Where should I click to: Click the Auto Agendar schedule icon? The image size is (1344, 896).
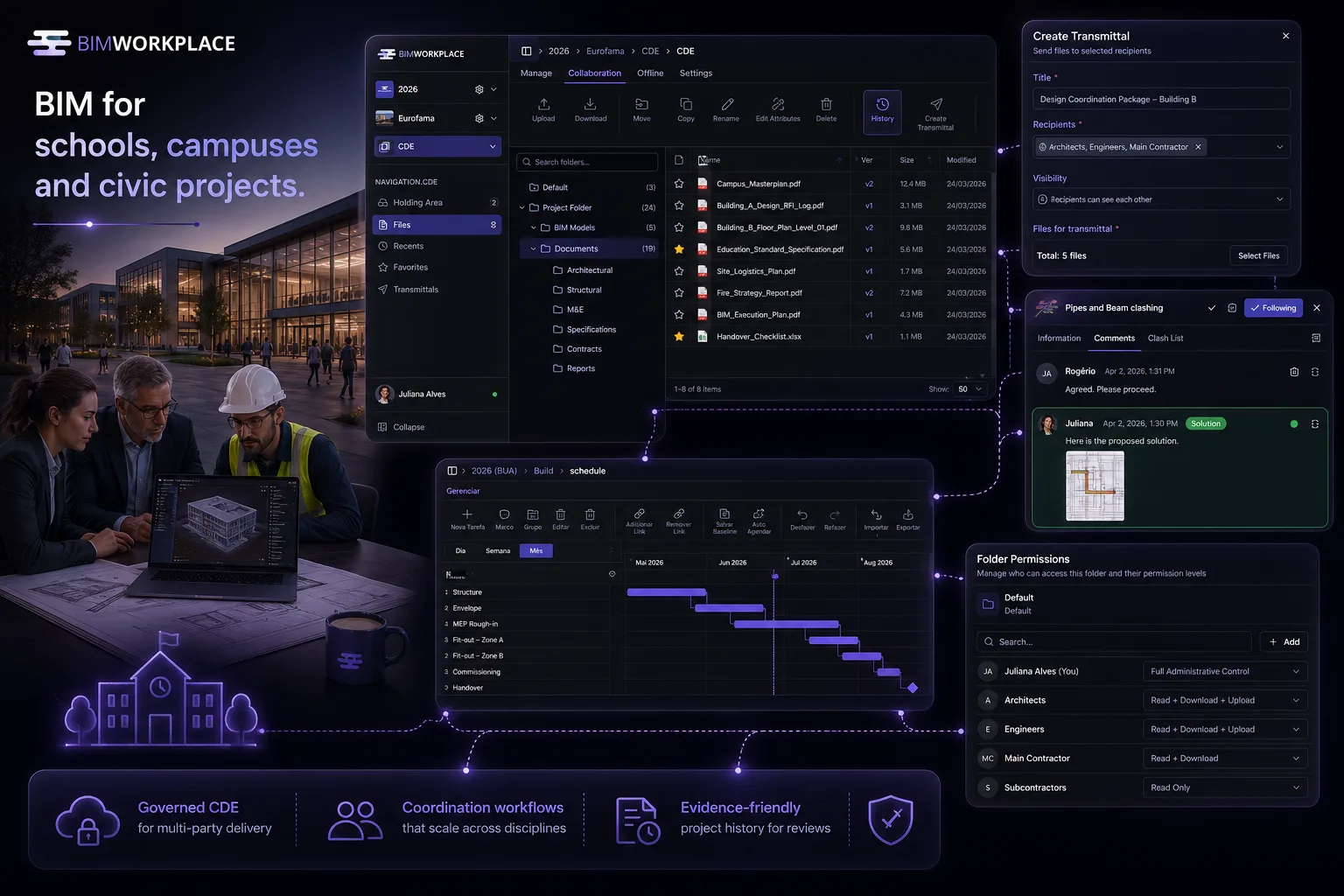[x=759, y=514]
